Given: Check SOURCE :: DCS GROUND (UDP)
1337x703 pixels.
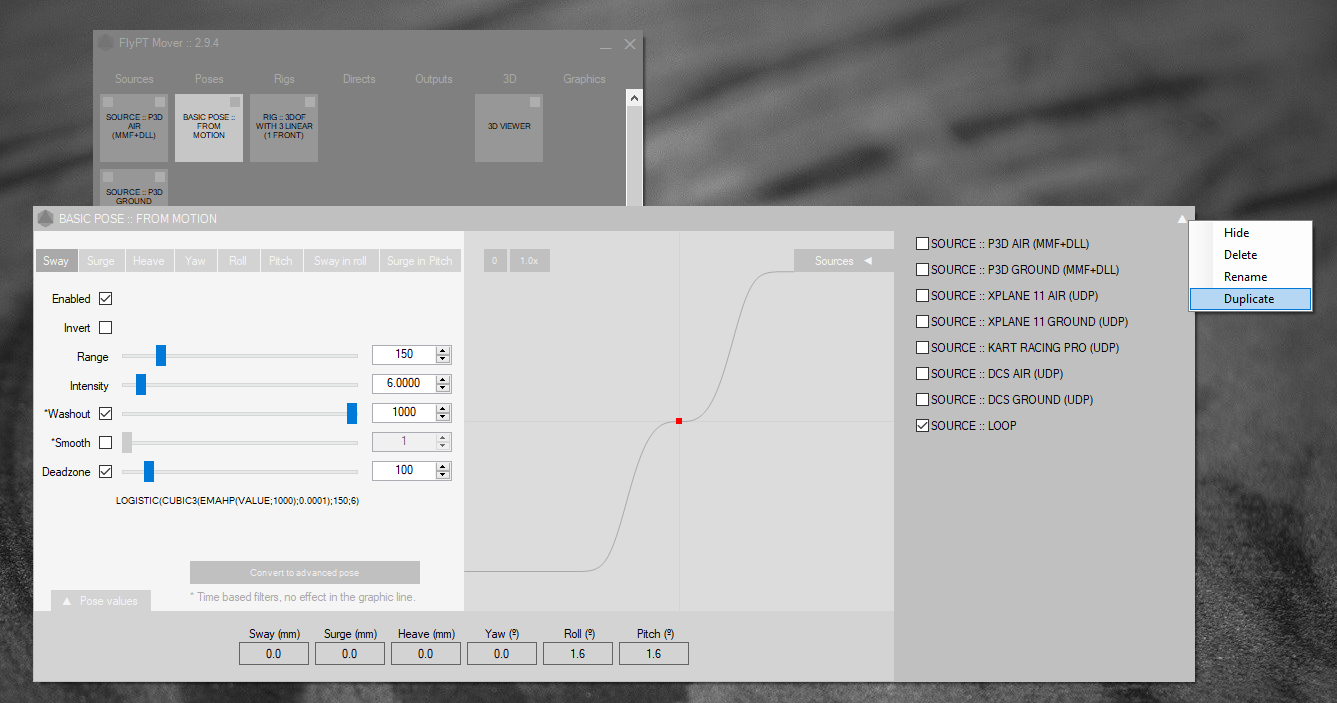Looking at the screenshot, I should tap(922, 400).
